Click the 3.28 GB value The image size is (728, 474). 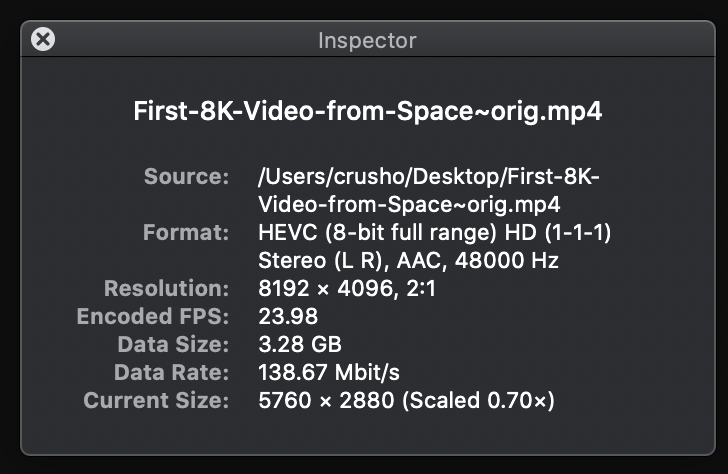pyautogui.click(x=300, y=345)
